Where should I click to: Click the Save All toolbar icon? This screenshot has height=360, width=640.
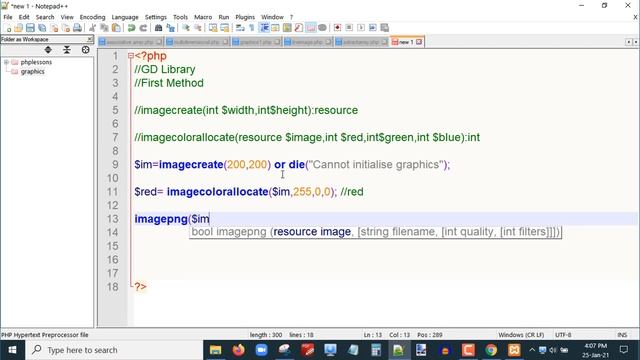[x=42, y=28]
